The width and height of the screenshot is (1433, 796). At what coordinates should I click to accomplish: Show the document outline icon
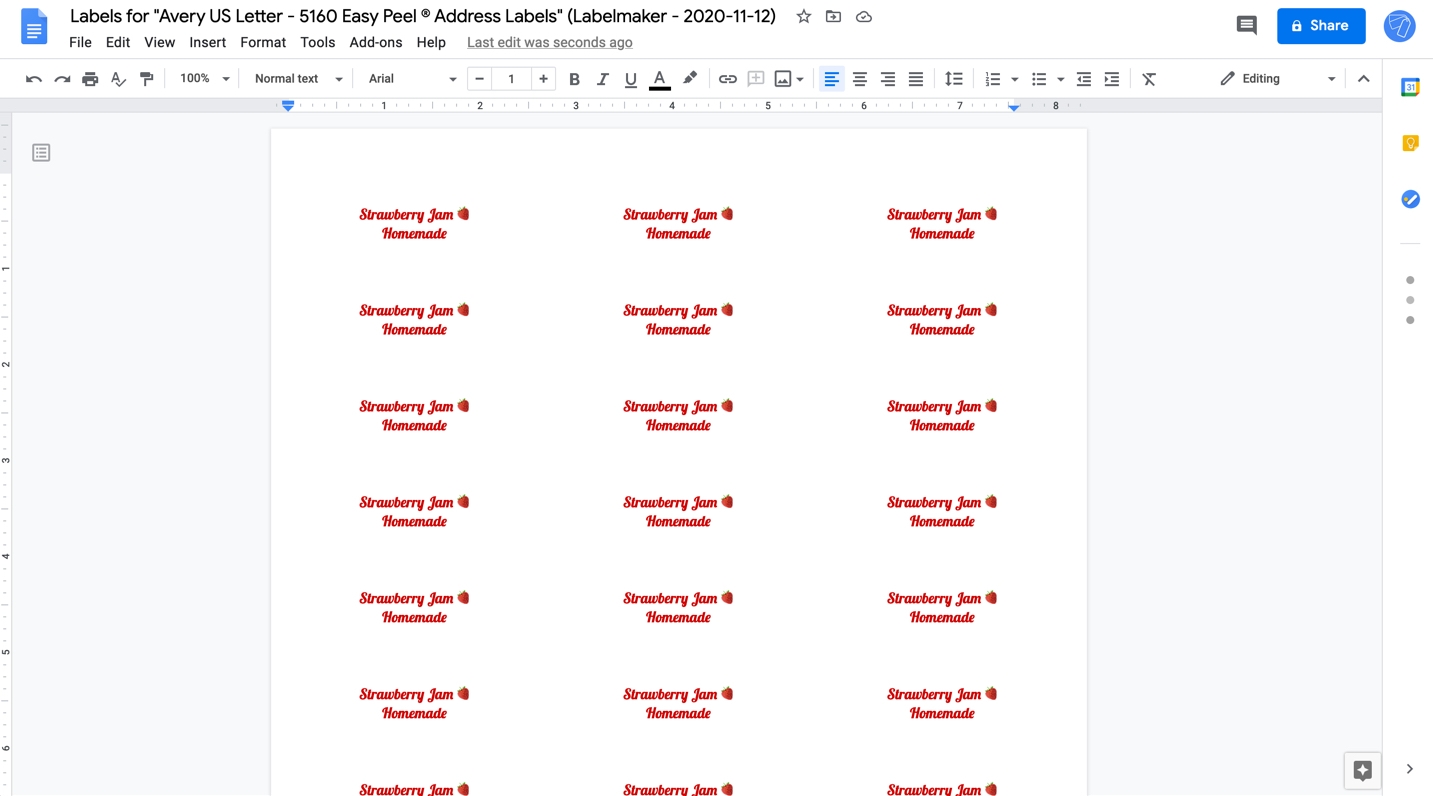point(41,153)
